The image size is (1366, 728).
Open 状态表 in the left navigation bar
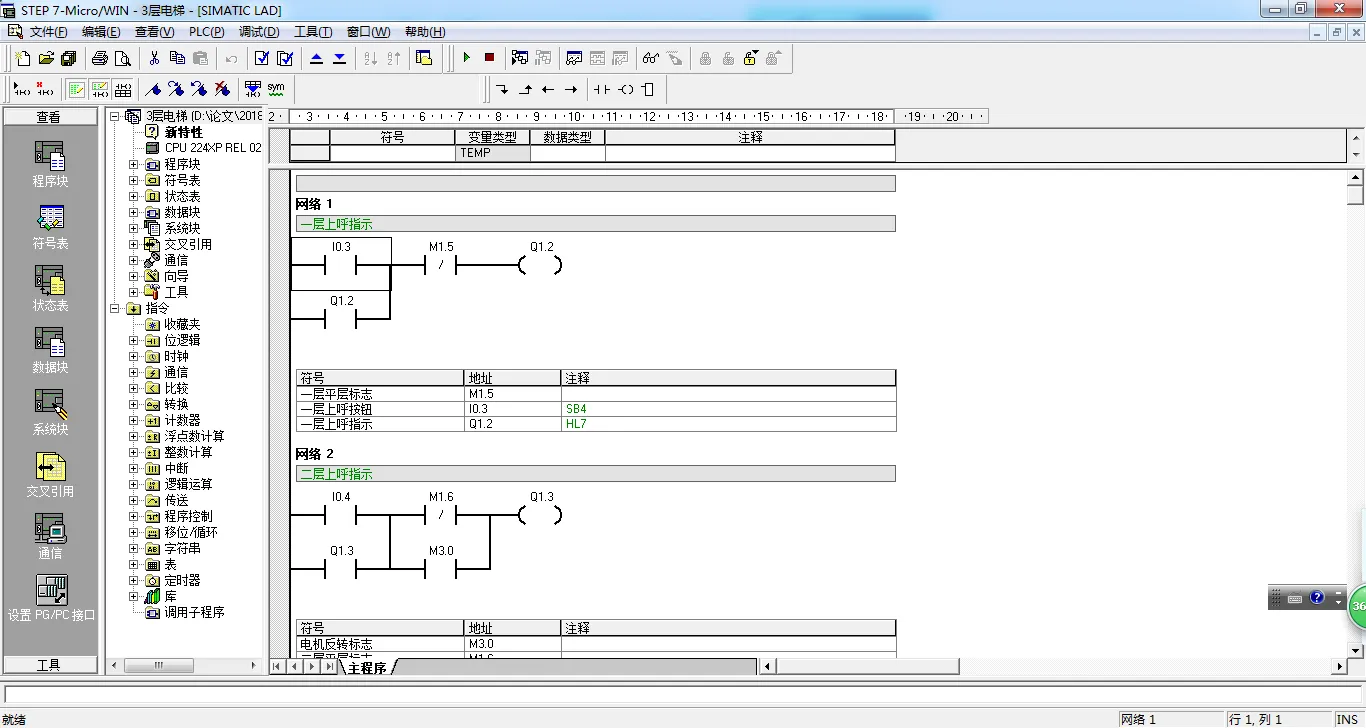(50, 289)
